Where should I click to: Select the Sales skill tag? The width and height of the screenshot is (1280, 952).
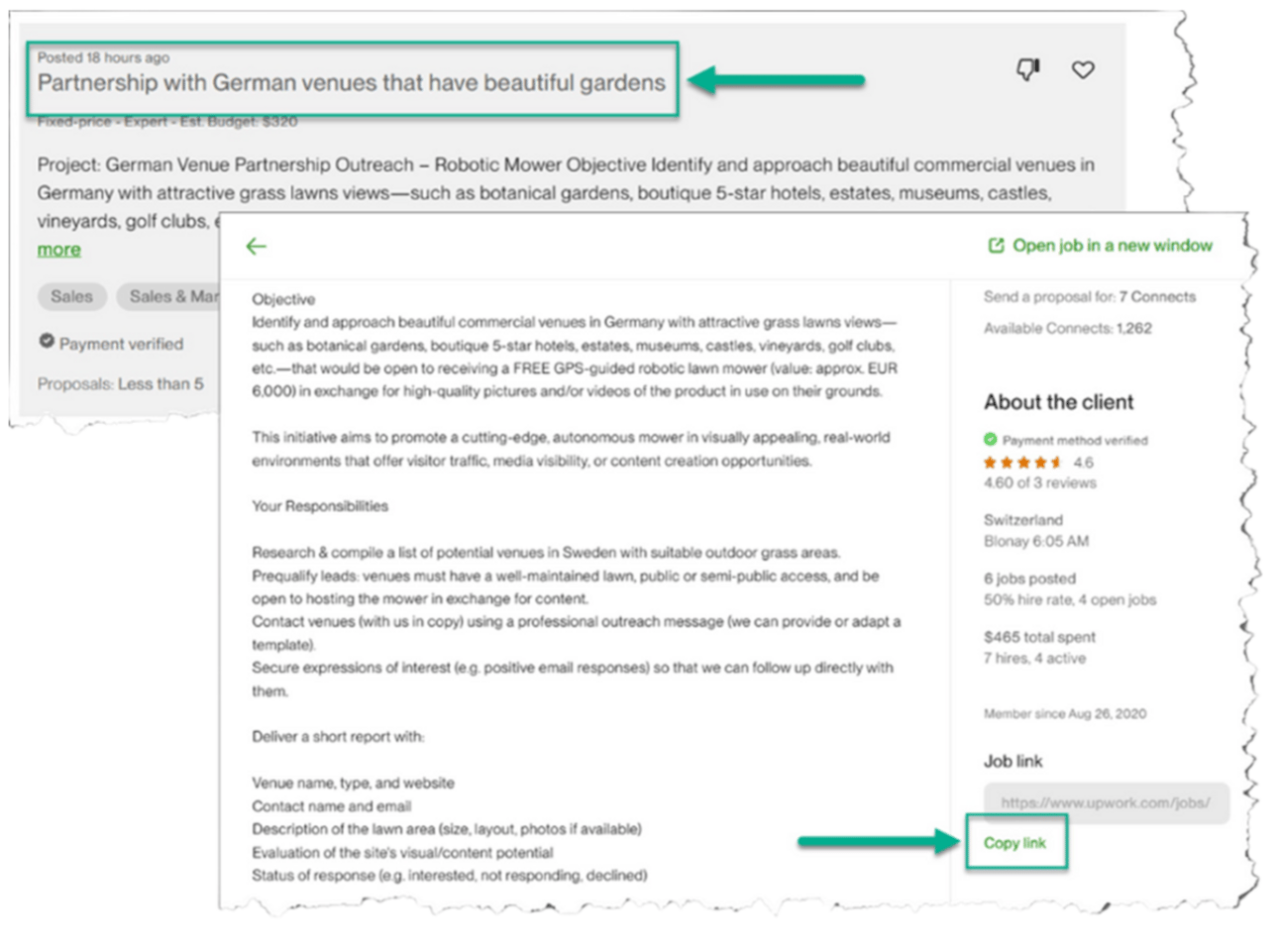click(x=71, y=296)
